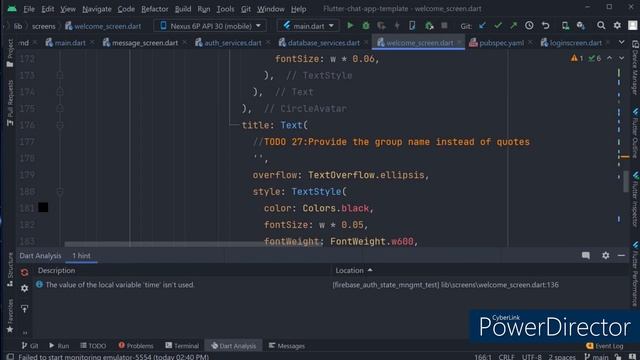This screenshot has width=640, height=360.
Task: Open the Project tool window on left sidebar
Action: [10, 53]
